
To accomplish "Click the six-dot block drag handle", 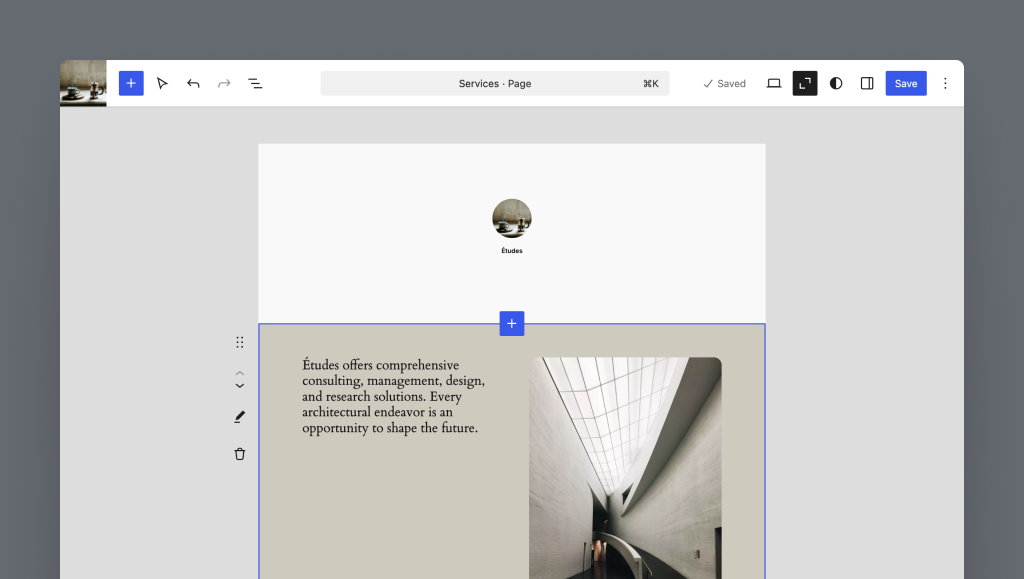I will [239, 341].
